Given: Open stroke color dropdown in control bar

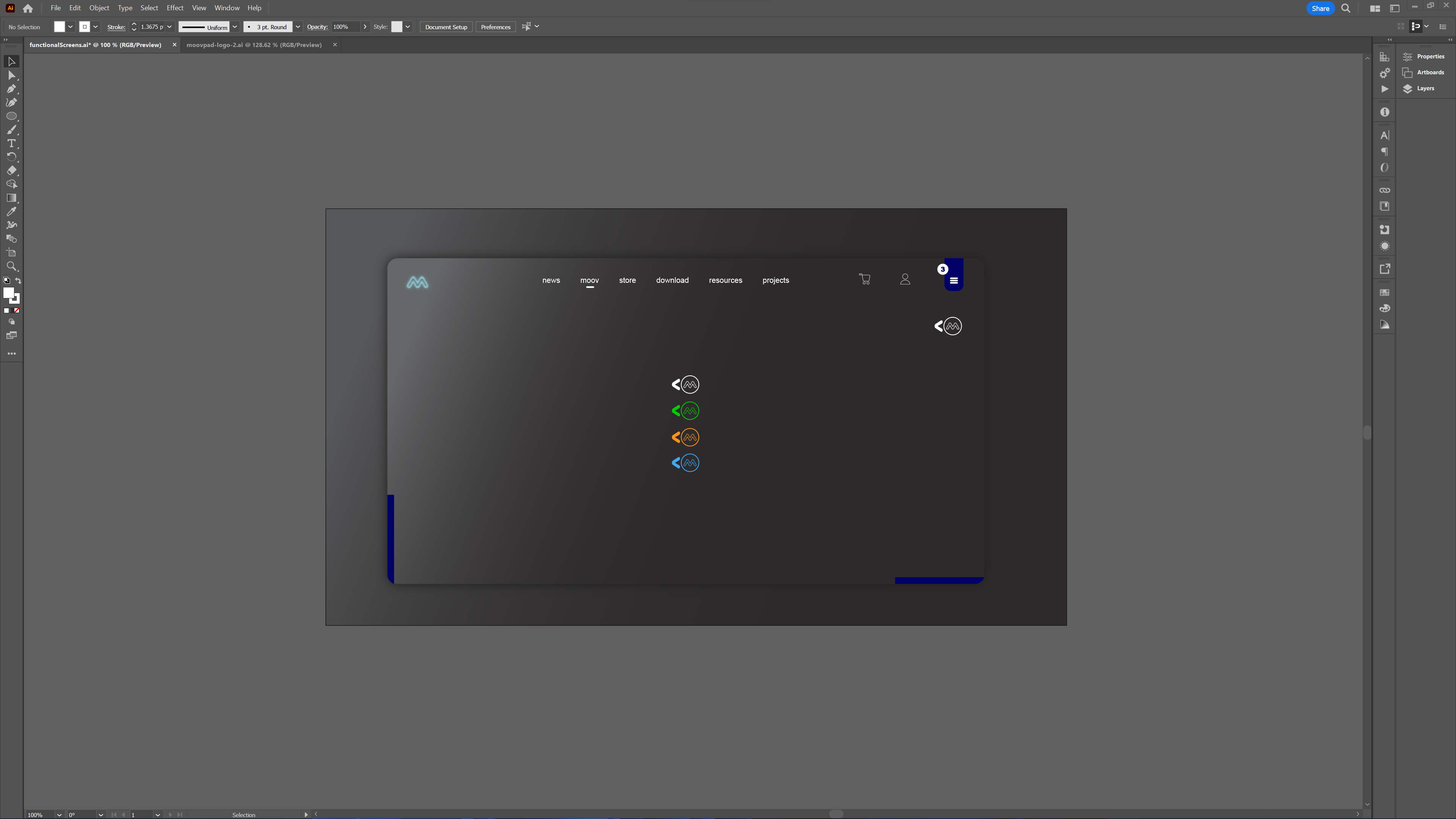Looking at the screenshot, I should coord(96,27).
